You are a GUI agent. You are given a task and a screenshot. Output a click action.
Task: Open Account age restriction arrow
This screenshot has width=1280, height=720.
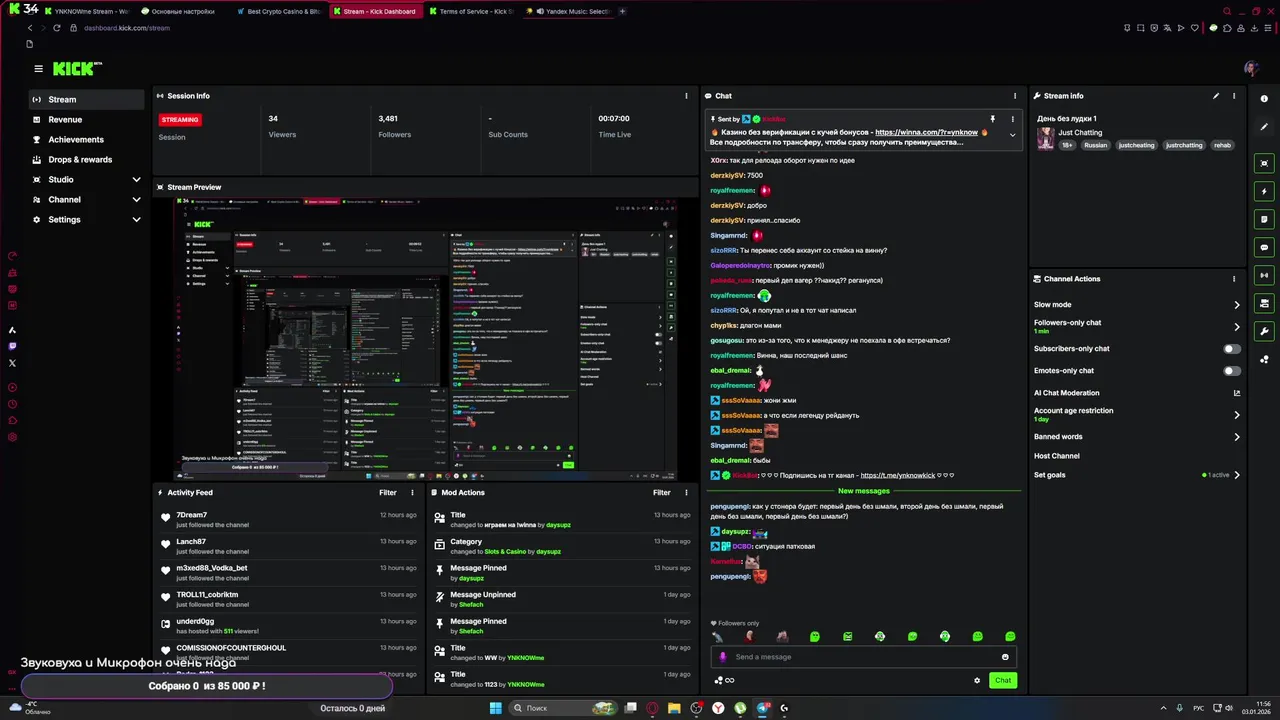coord(1237,415)
